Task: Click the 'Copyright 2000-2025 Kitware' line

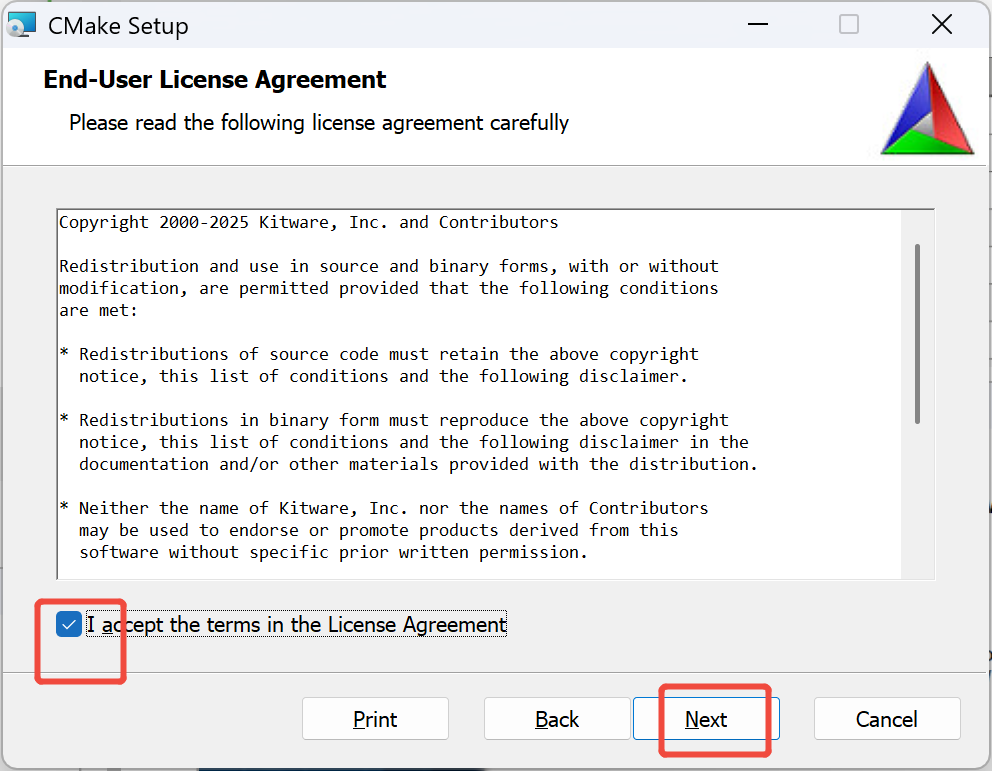Action: pyautogui.click(x=309, y=223)
